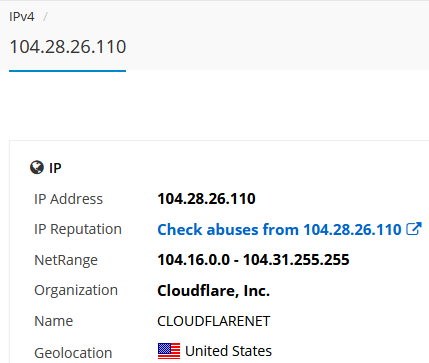The image size is (429, 363).
Task: Click the globe icon beside IP heading
Action: (x=37, y=167)
